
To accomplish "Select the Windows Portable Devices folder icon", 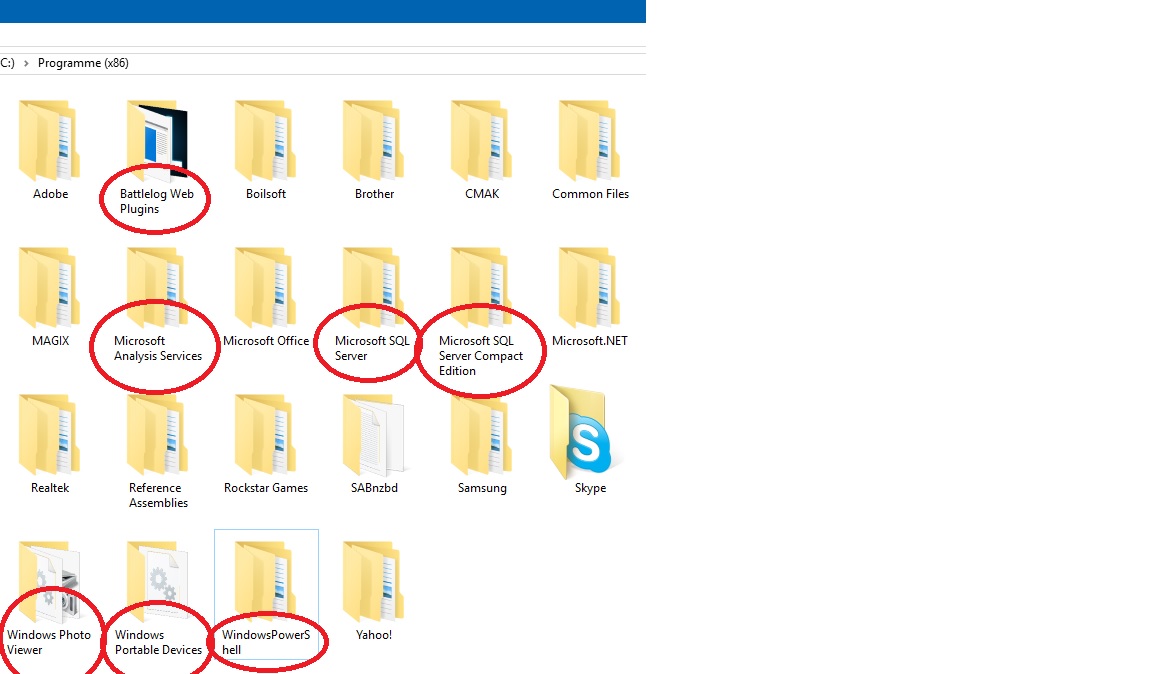I will [x=157, y=581].
